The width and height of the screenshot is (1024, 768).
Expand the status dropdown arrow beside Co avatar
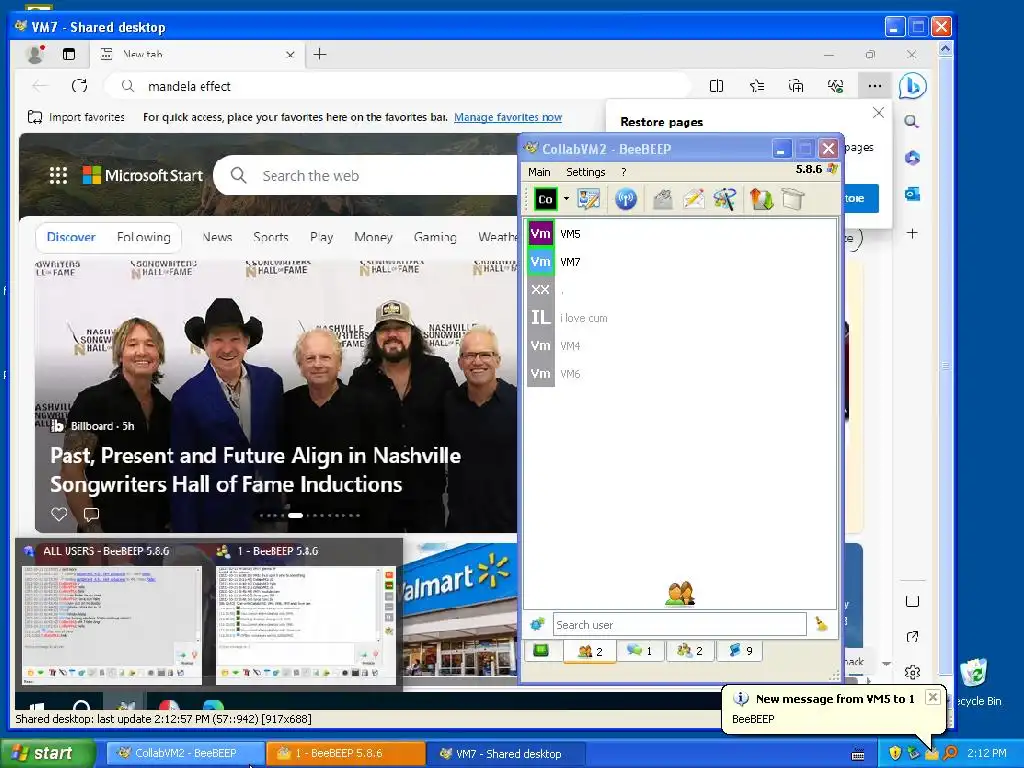point(566,199)
